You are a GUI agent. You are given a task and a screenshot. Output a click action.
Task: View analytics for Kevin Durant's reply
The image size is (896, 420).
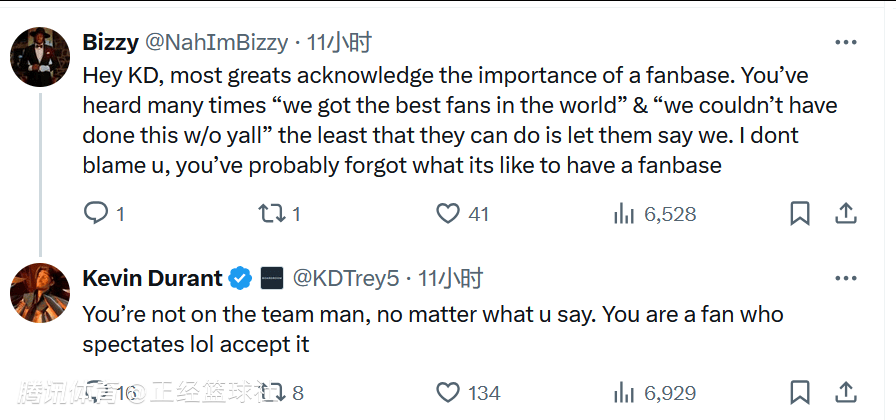pos(624,393)
